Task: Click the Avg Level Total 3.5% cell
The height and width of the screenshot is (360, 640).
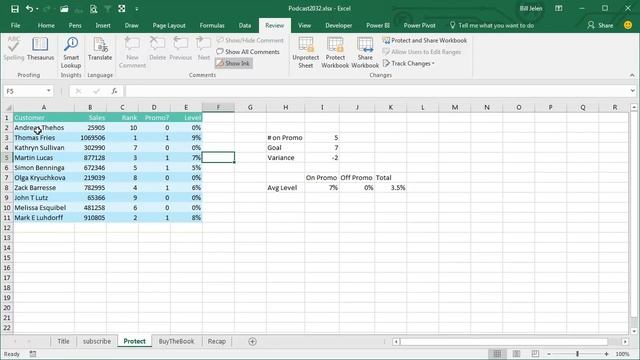Action: point(390,188)
